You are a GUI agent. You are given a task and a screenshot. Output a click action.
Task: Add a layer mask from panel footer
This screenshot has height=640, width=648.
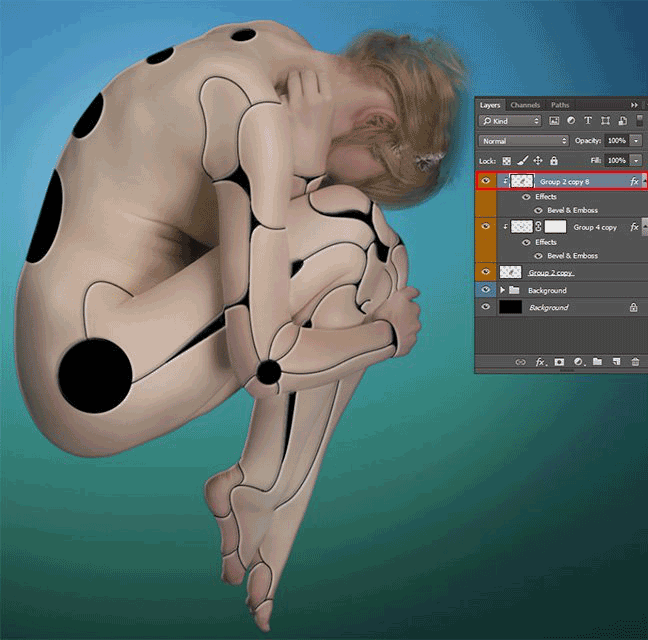pyautogui.click(x=559, y=362)
